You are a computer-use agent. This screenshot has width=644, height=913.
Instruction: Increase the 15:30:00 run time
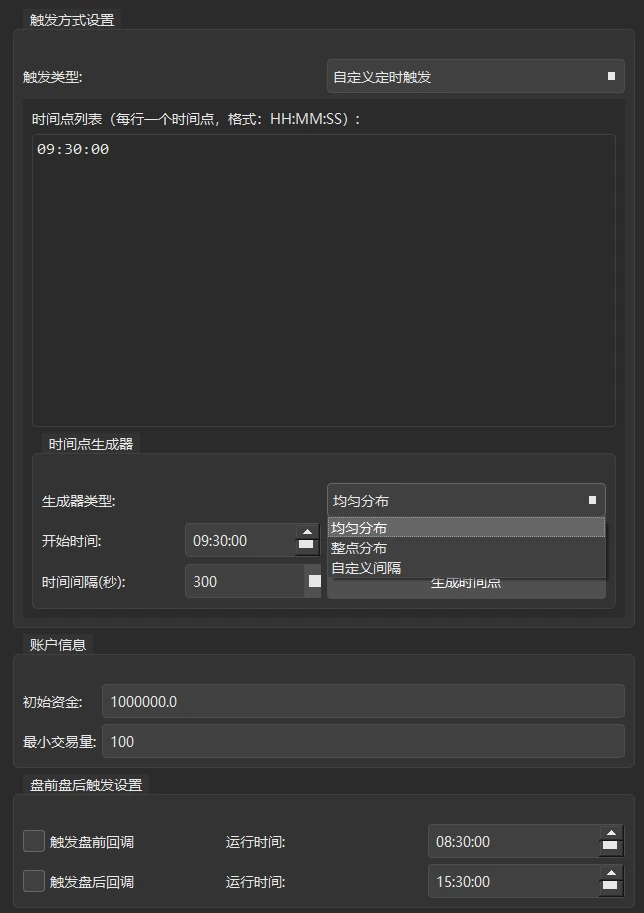coord(610,873)
